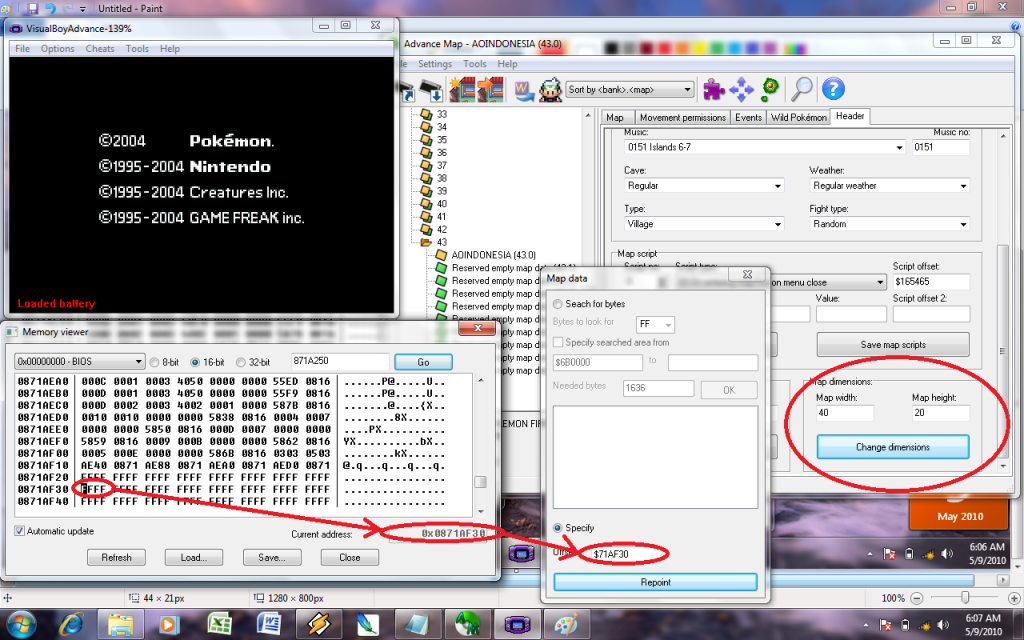1024x640 pixels.
Task: Open the purple puzzle piece plugin tool
Action: tap(713, 89)
